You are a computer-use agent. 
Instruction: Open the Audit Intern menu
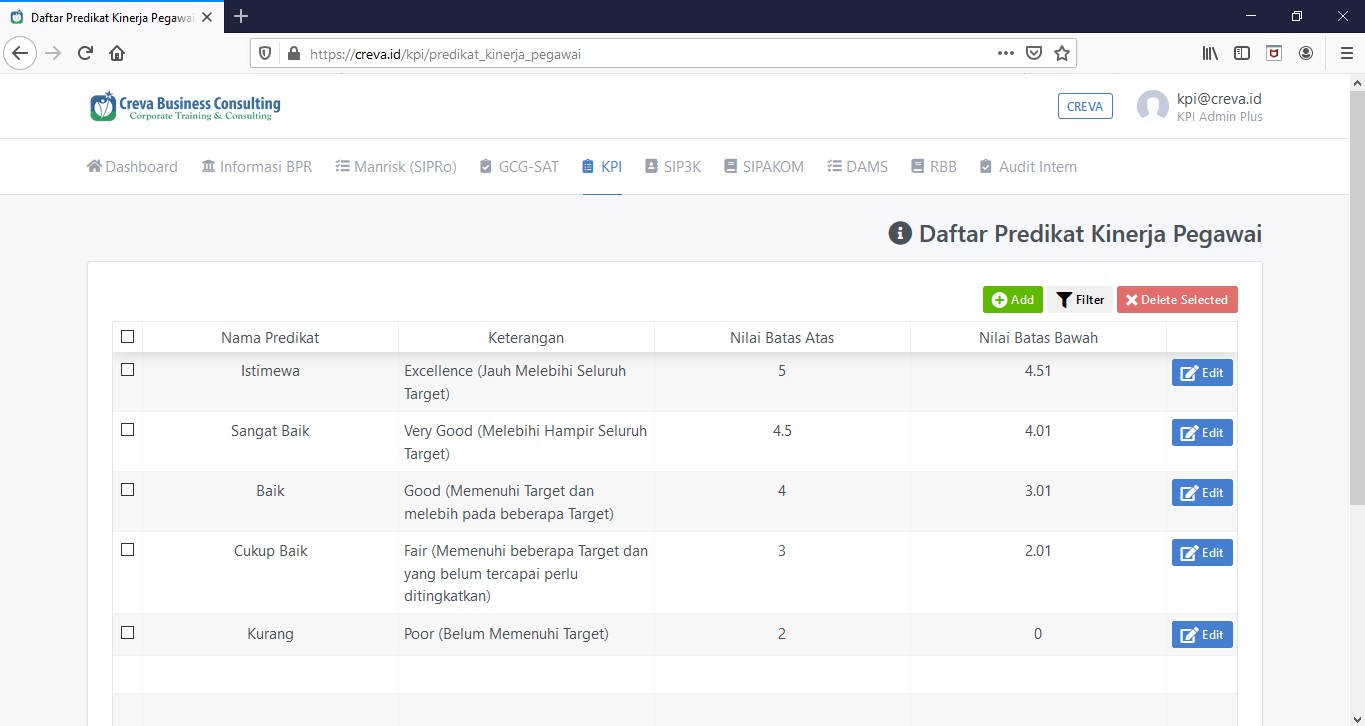pyautogui.click(x=1028, y=167)
